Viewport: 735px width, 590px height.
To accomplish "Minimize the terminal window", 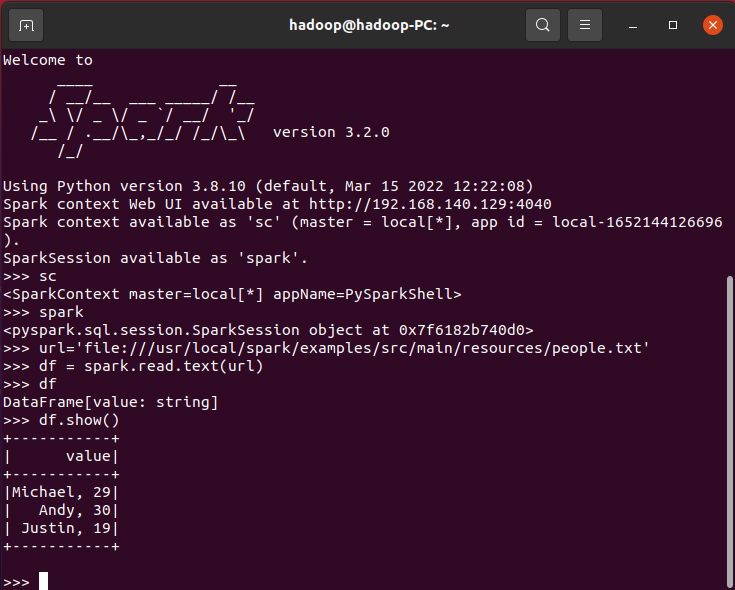I will pos(633,25).
